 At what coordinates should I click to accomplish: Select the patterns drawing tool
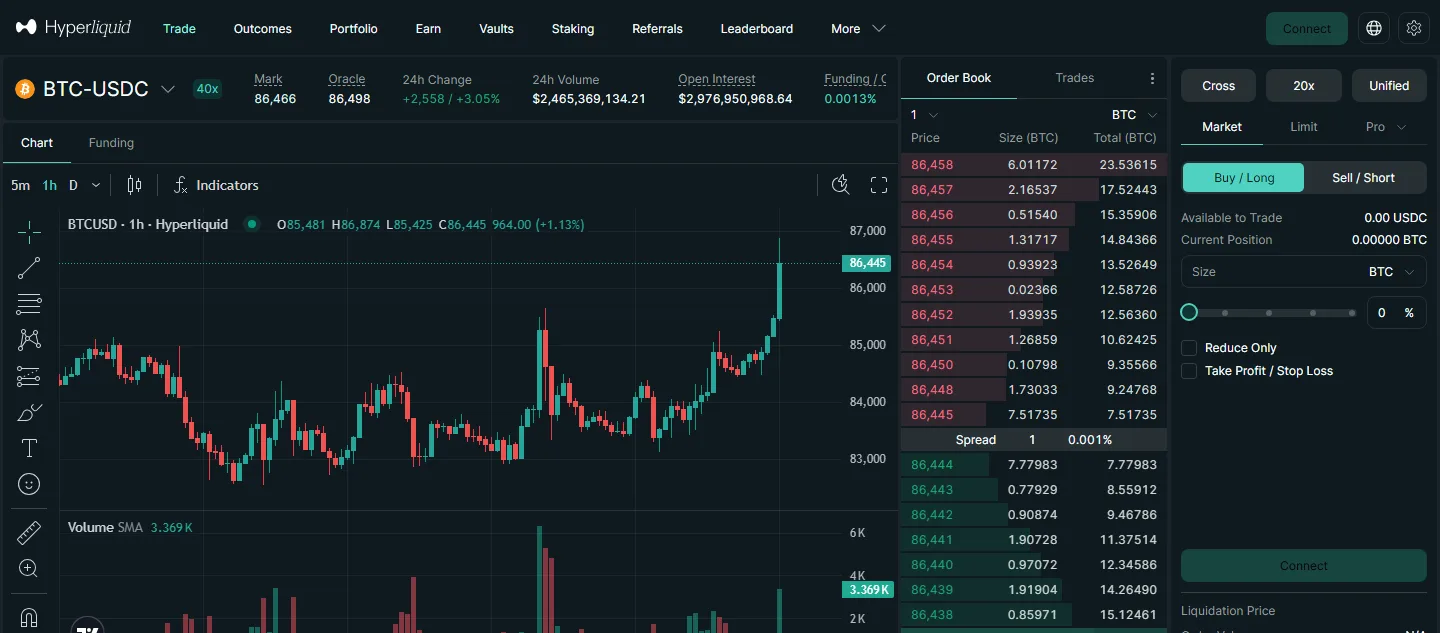(x=29, y=340)
